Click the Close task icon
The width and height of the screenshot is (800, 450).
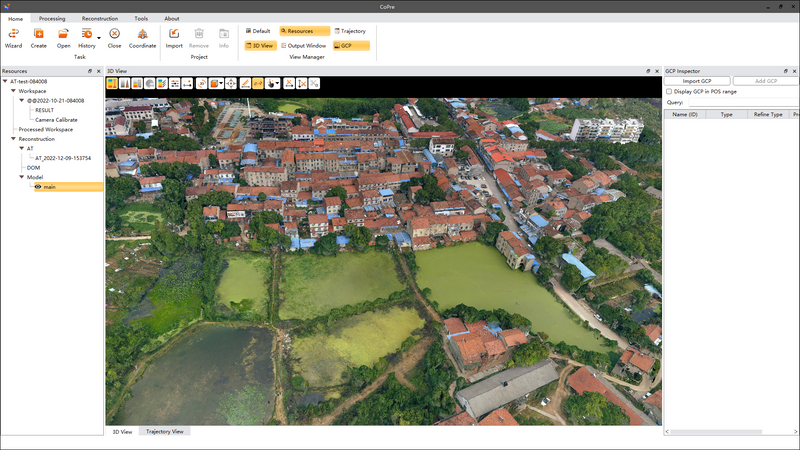tap(114, 37)
